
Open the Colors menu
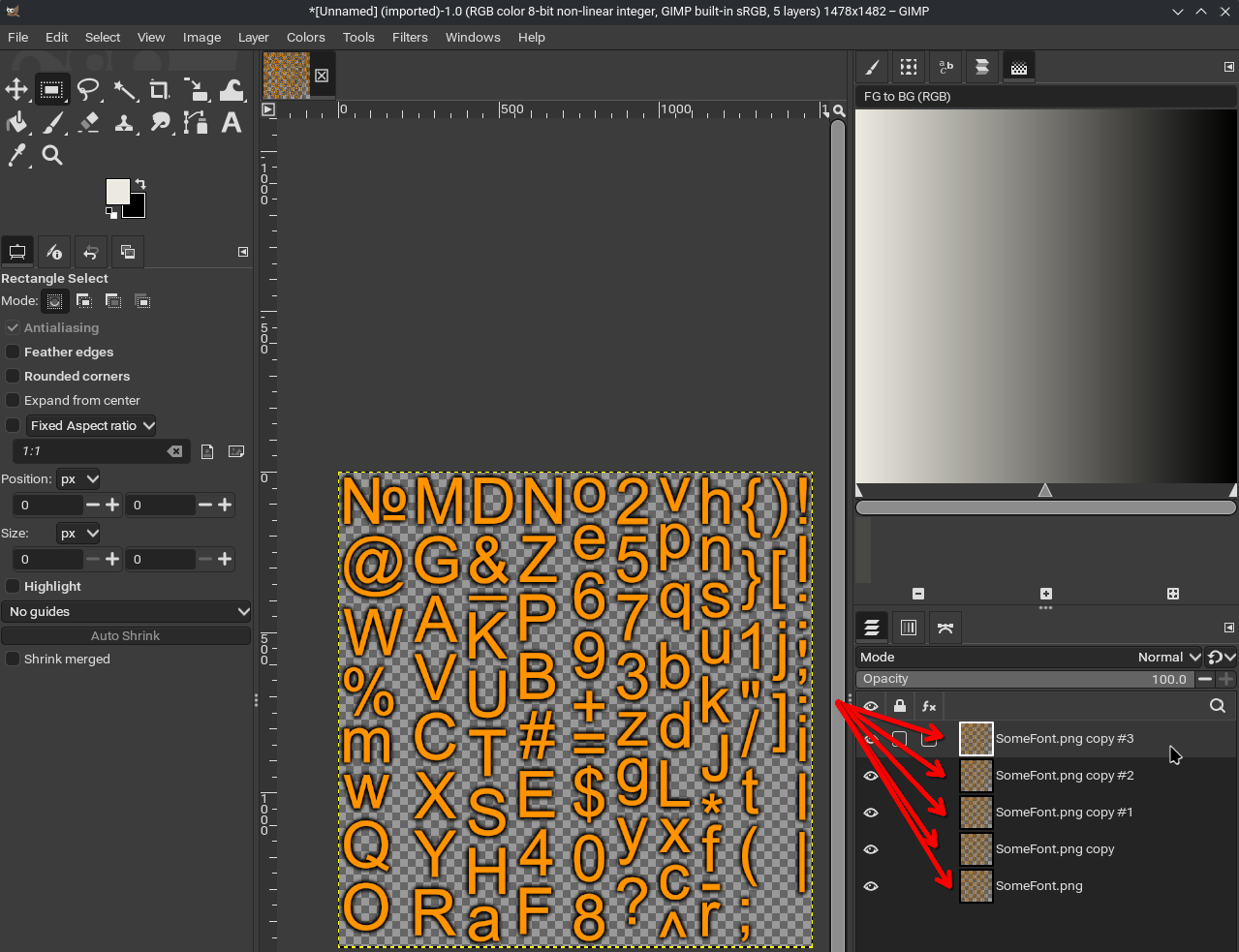305,37
